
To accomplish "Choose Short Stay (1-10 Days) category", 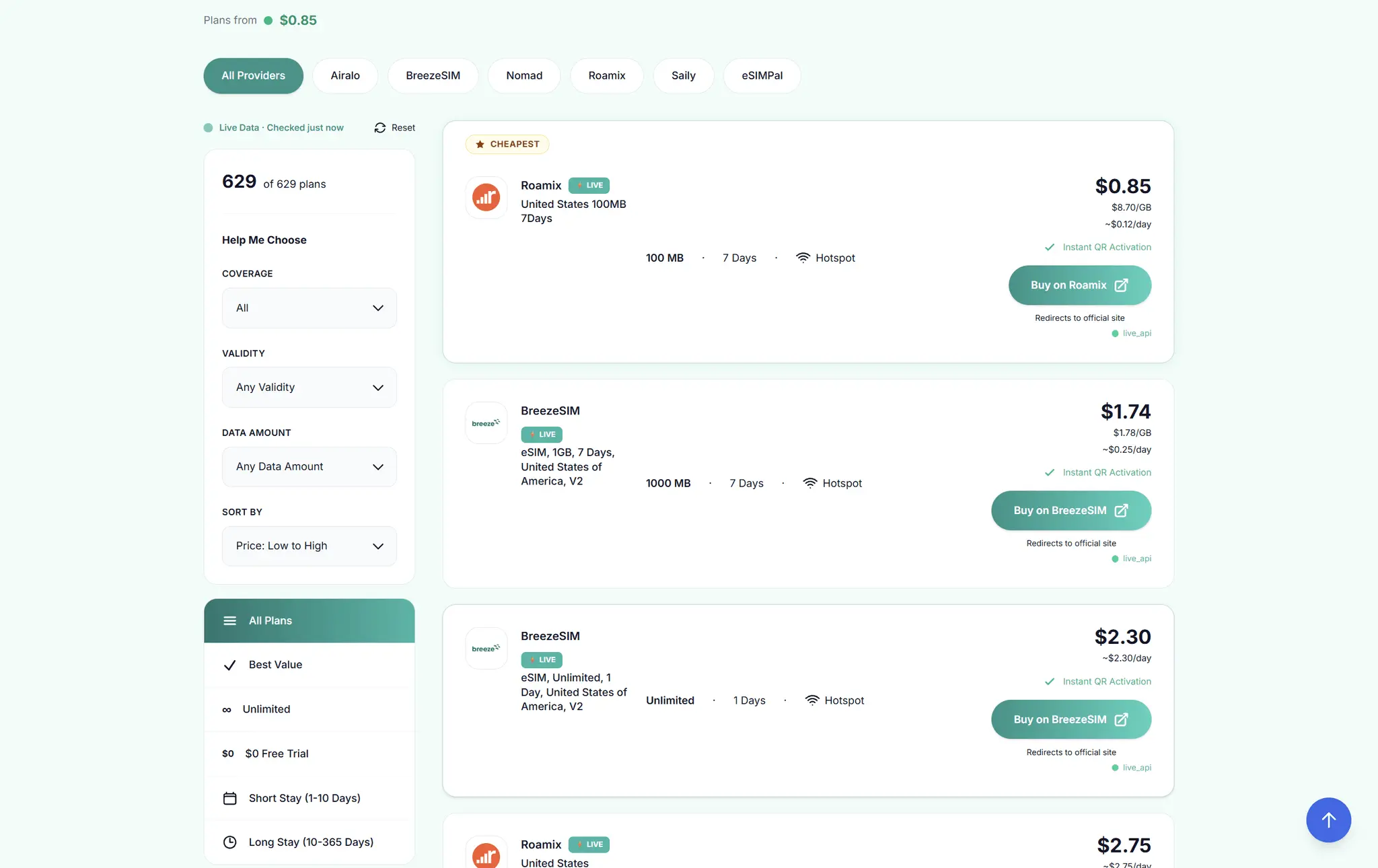I will pos(310,798).
